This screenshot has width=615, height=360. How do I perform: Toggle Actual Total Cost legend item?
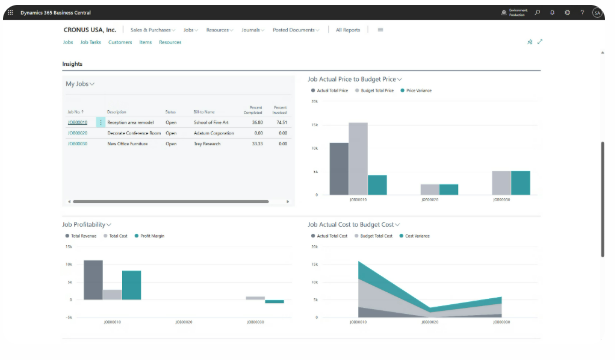[x=329, y=236]
